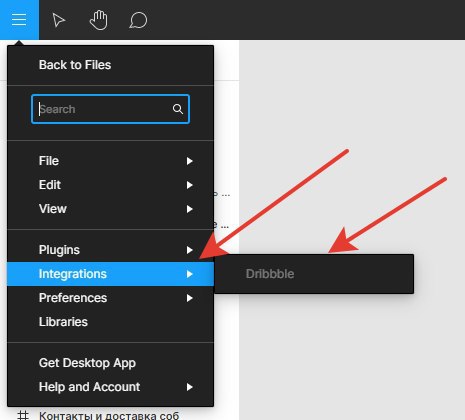Open Libraries from the menu
Image resolution: width=465 pixels, height=420 pixels.
[110, 322]
